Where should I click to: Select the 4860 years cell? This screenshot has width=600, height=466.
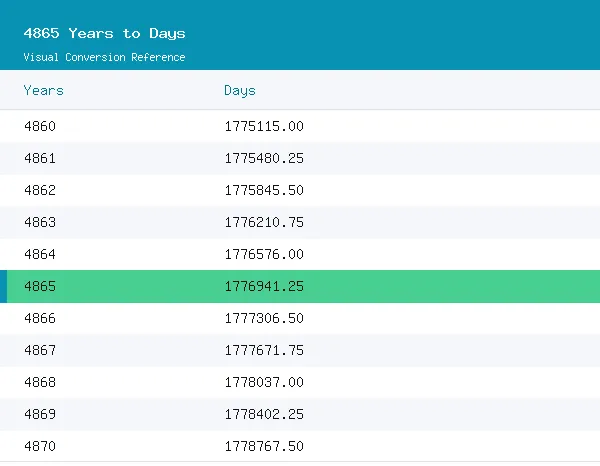tap(40, 126)
